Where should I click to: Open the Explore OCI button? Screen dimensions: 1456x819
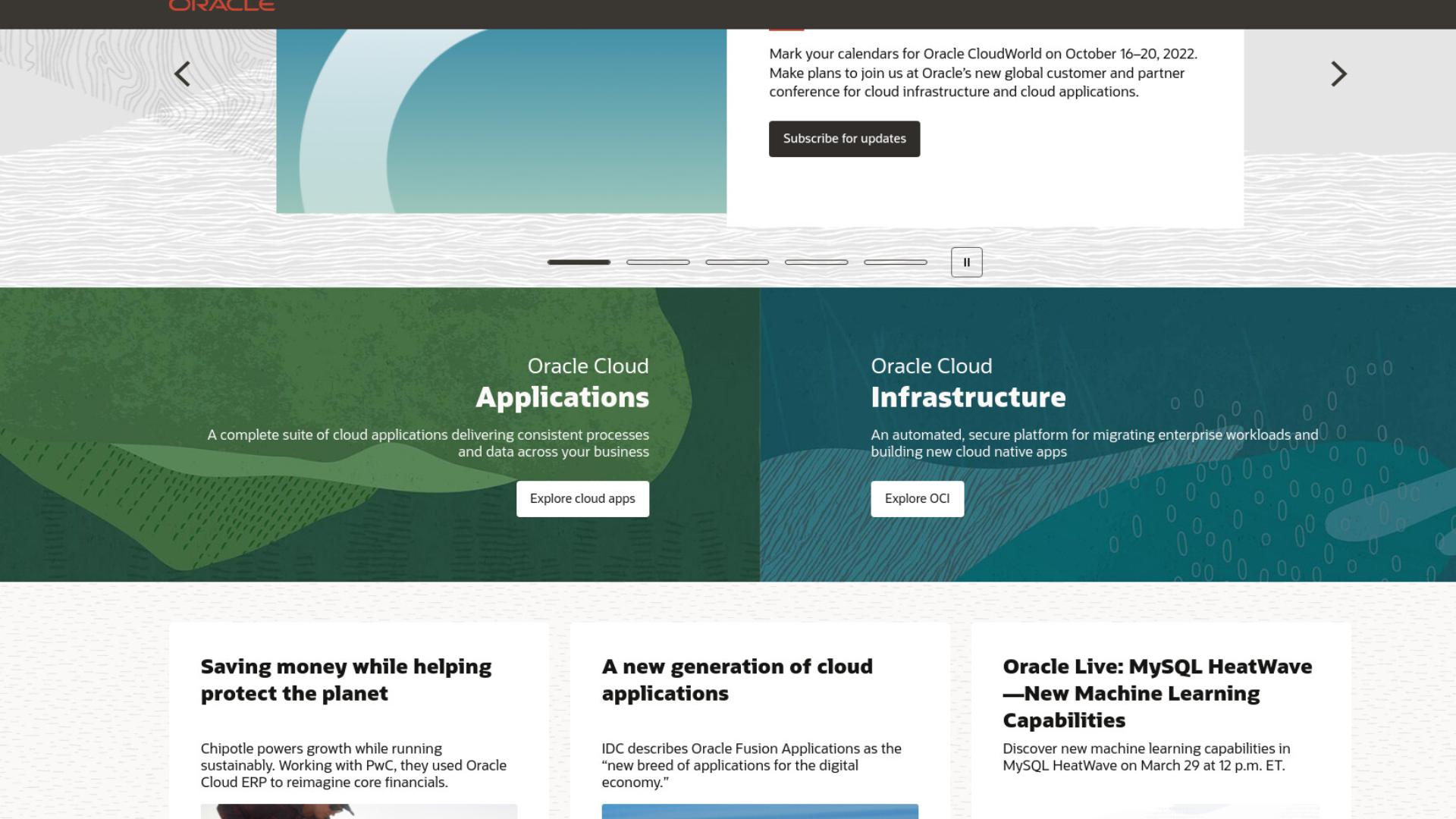pos(917,499)
